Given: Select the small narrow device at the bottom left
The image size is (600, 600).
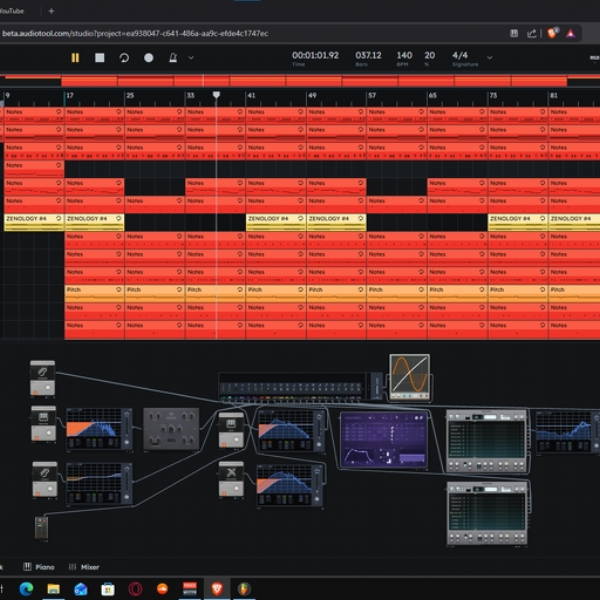Looking at the screenshot, I should point(41,528).
